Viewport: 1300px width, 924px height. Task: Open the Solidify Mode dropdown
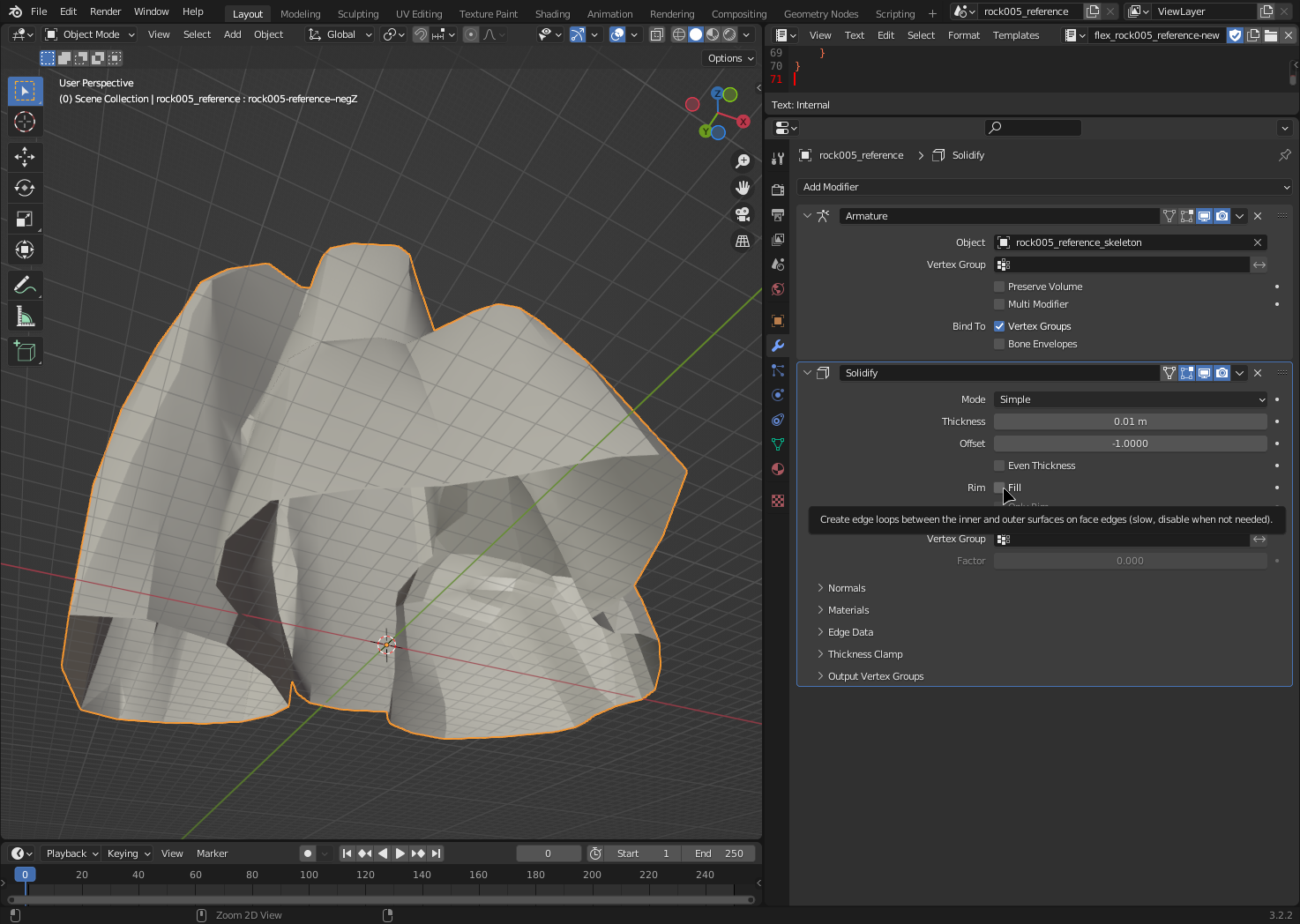[1131, 399]
